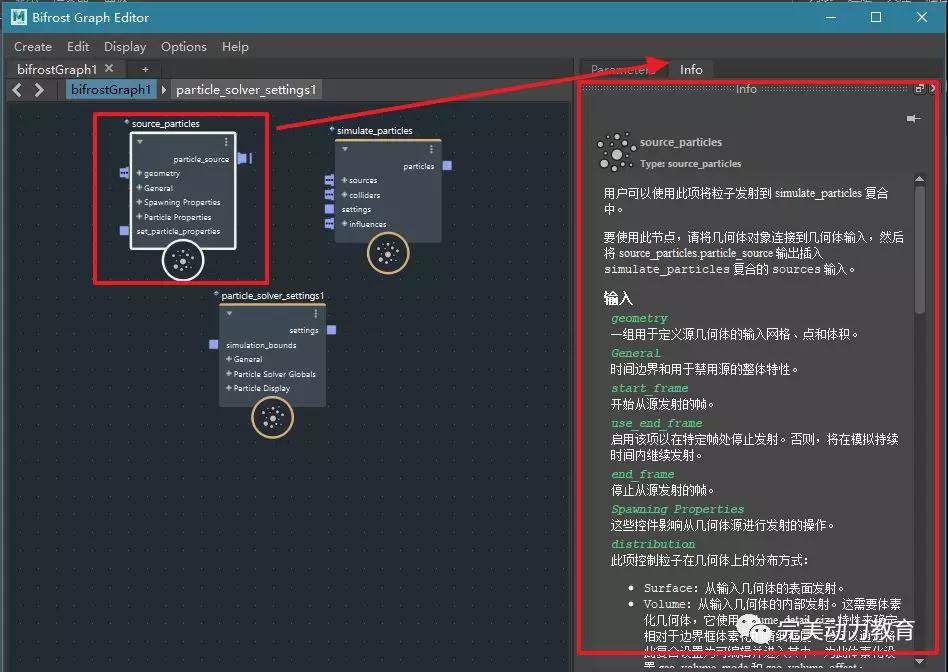Screen dimensions: 948x672
Task: Click the source_particles node particle icon
Action: pos(183,261)
